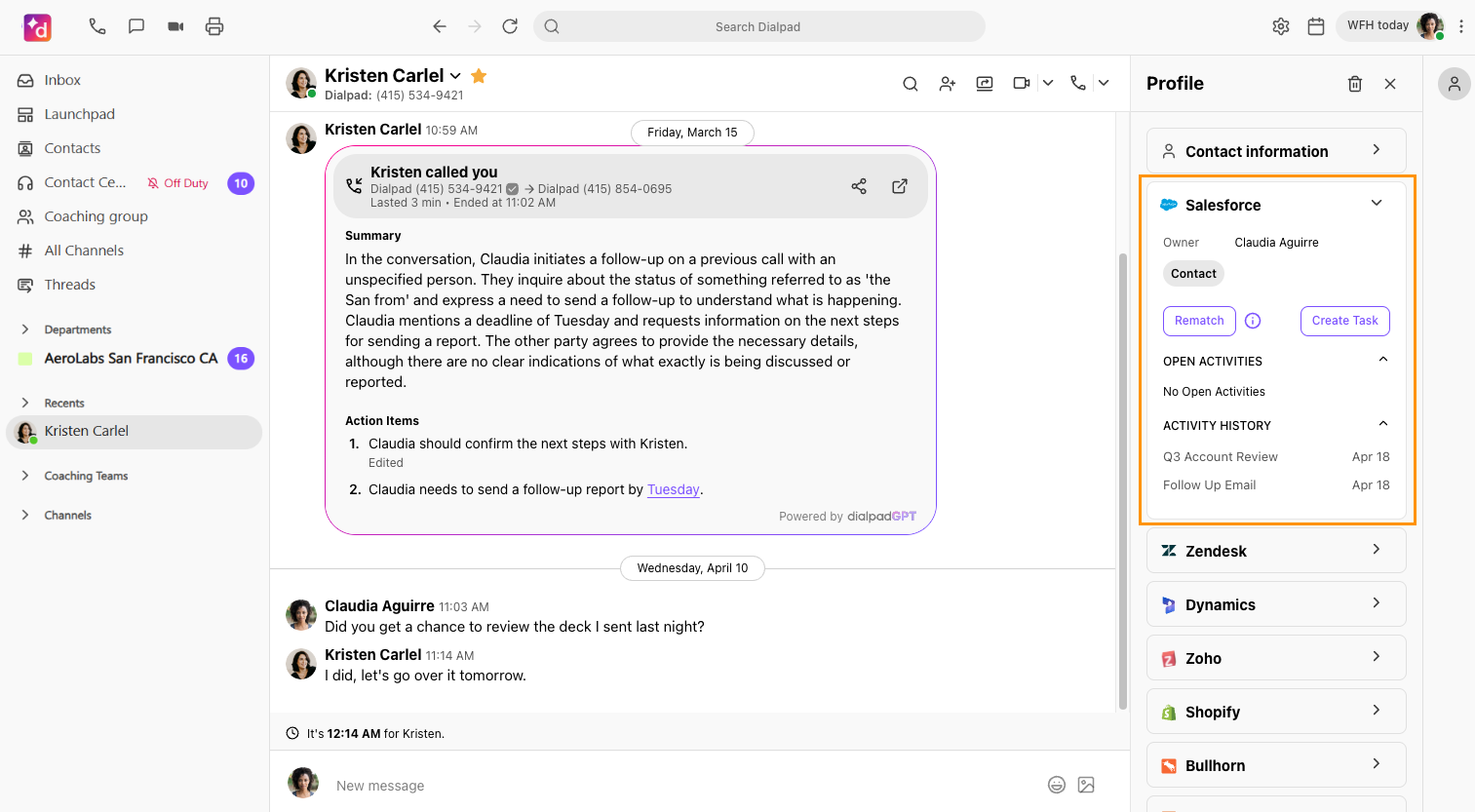
Task: Click the Rematch button
Action: point(1199,321)
